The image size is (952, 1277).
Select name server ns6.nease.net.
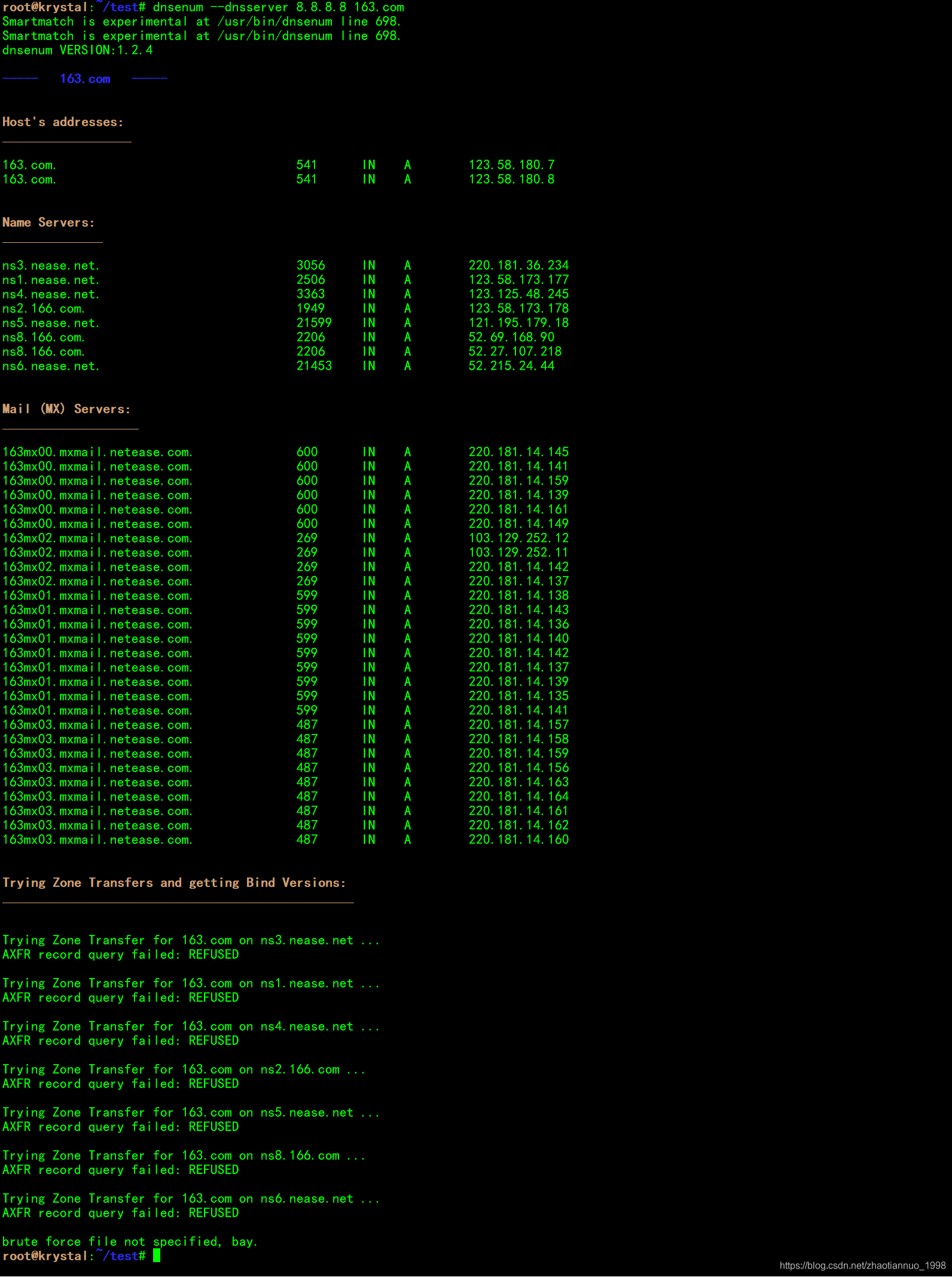(x=51, y=366)
